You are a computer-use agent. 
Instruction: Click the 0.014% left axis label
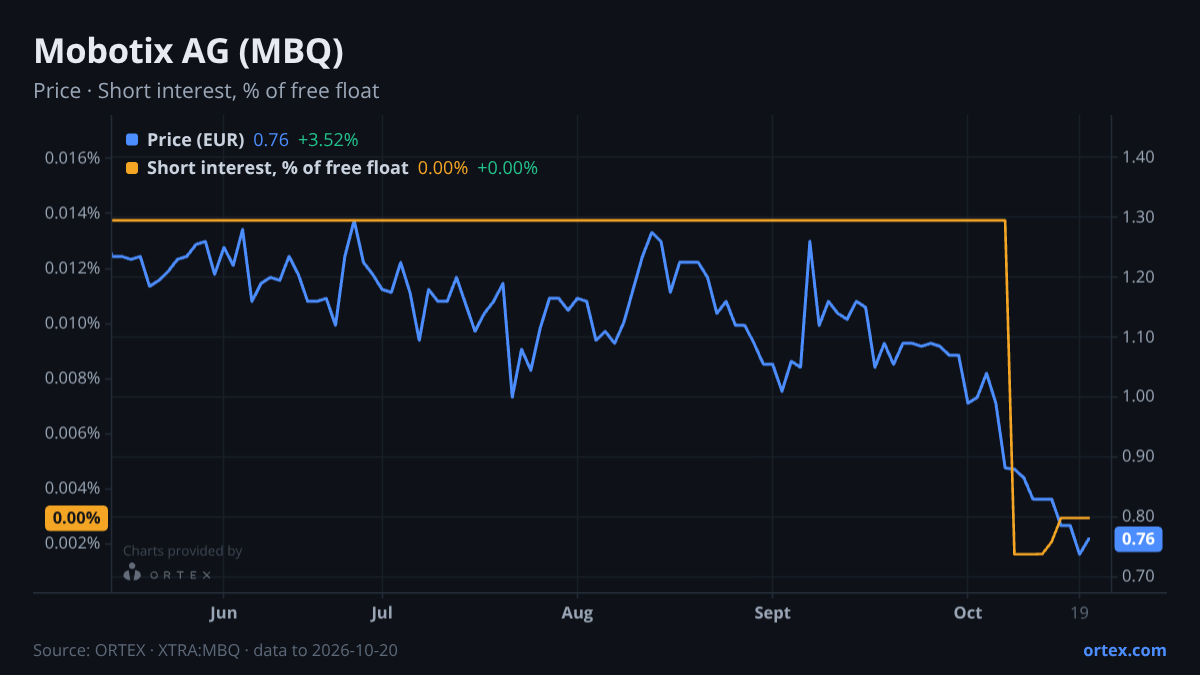coord(73,213)
